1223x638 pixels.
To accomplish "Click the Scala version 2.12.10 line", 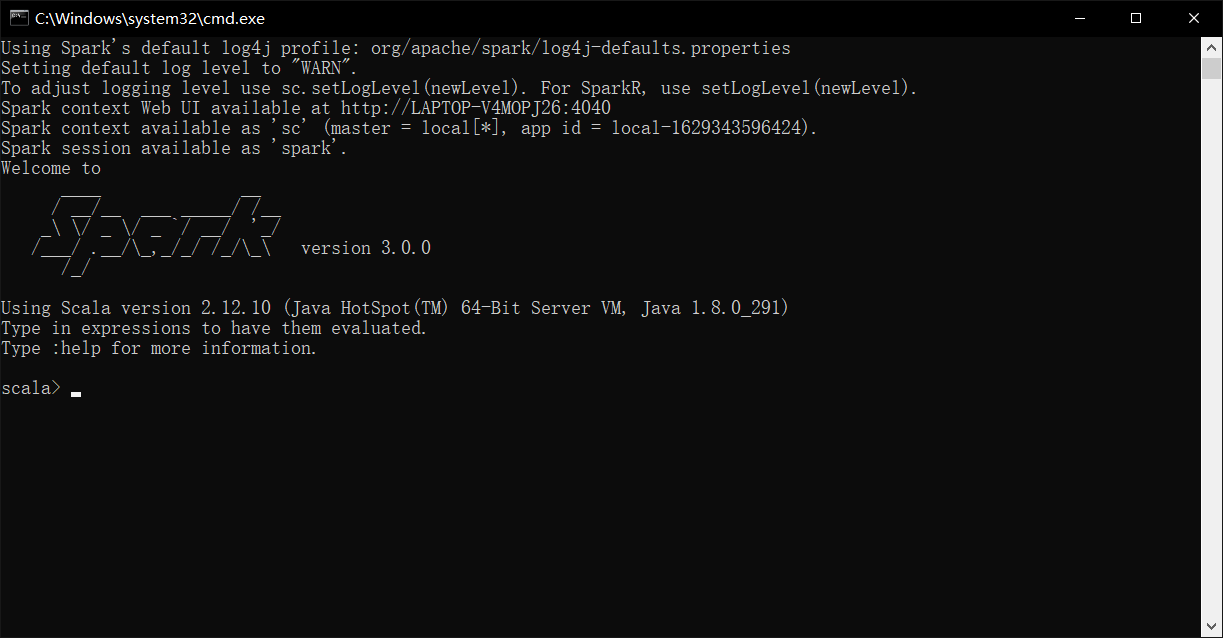I will 200,307.
